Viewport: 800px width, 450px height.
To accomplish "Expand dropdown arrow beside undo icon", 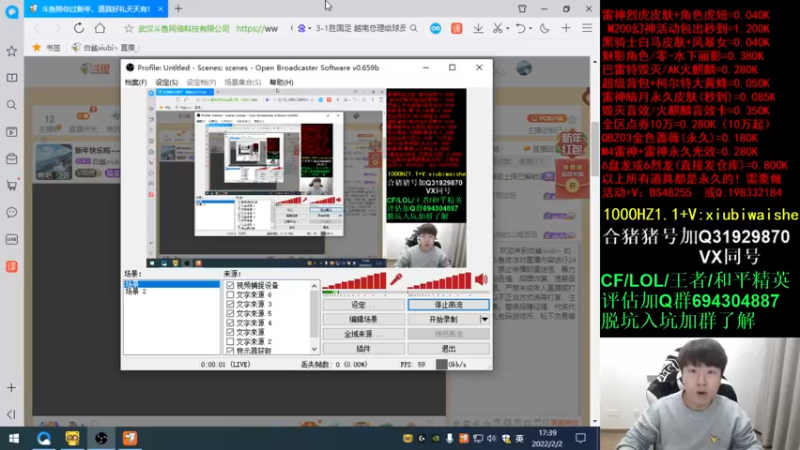I will point(530,29).
